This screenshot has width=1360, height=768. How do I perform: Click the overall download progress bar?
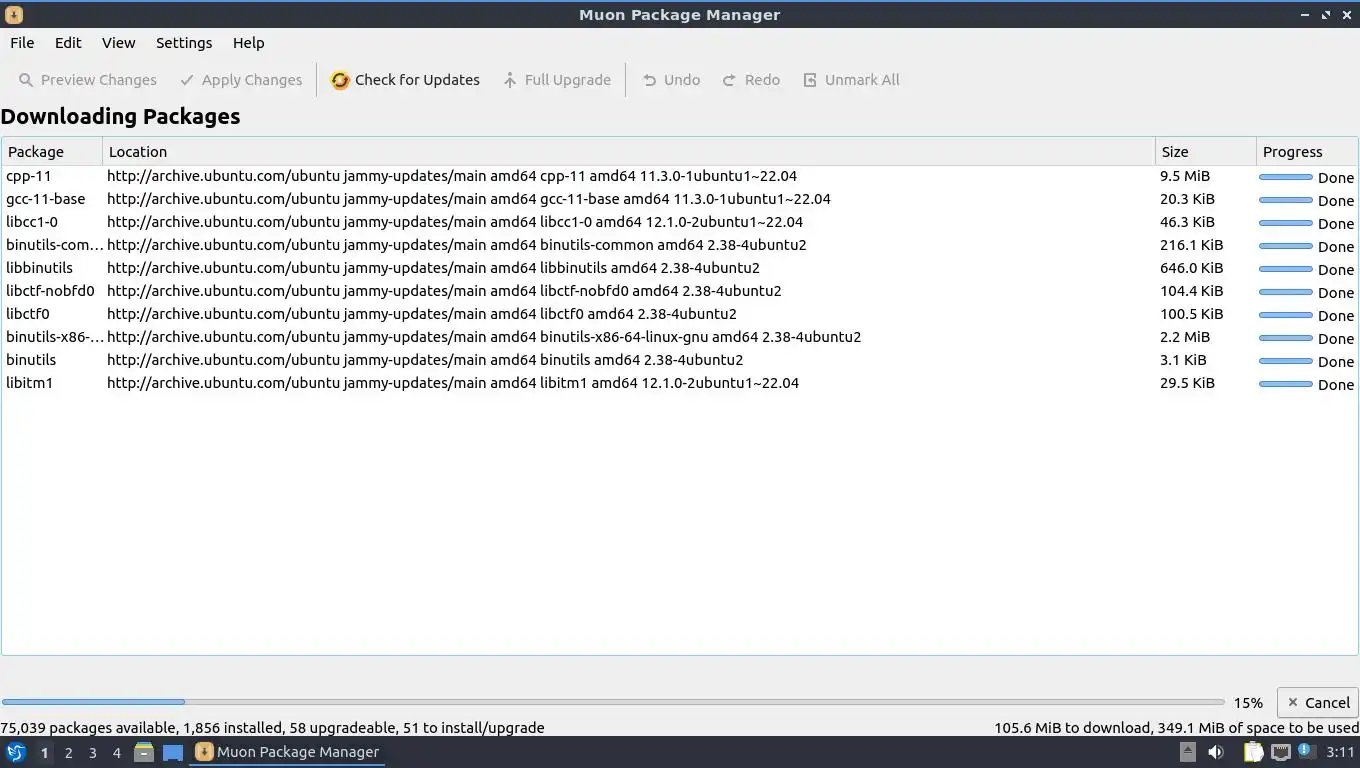coord(613,702)
